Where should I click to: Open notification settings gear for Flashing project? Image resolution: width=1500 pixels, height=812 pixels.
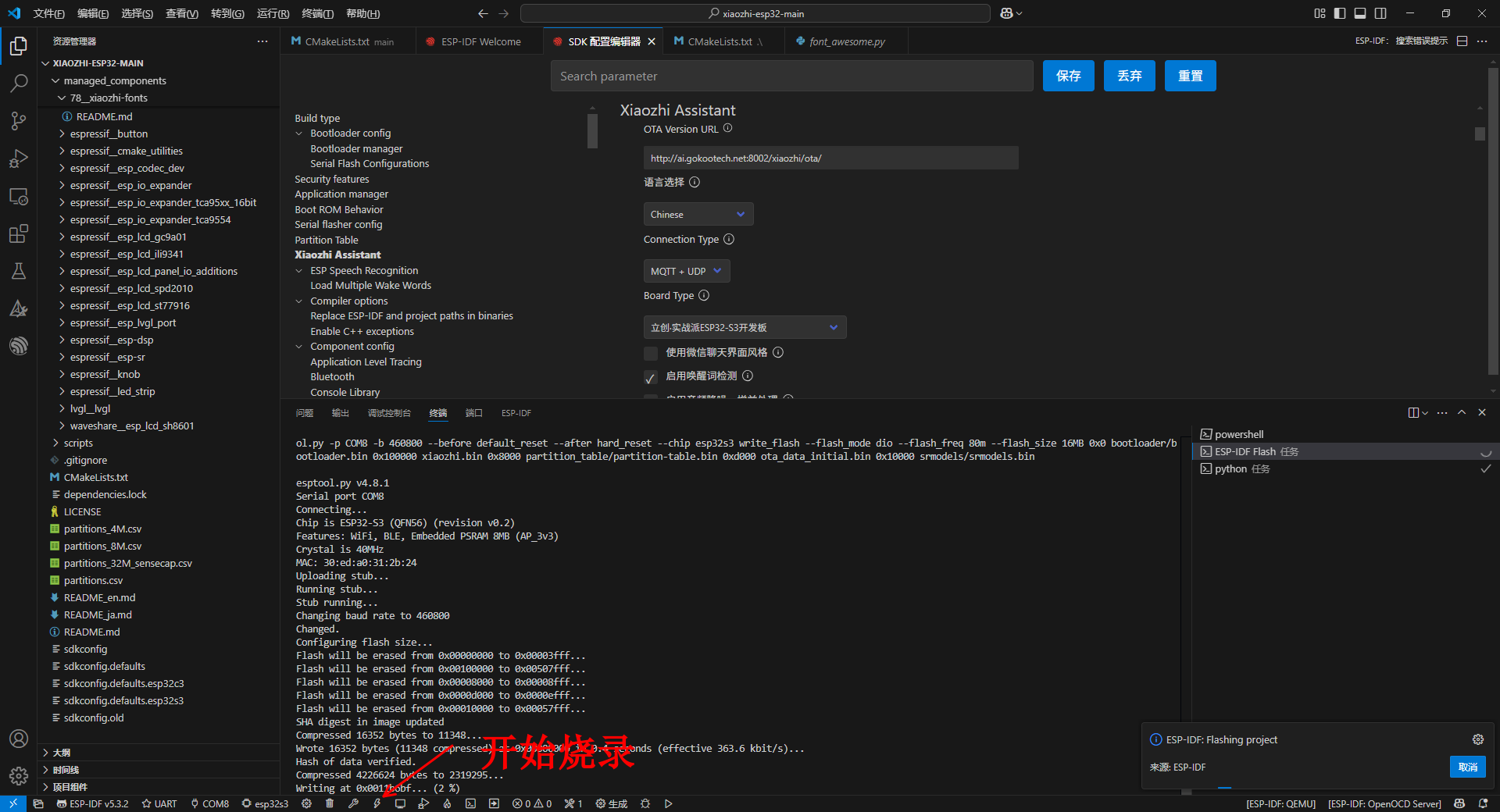coord(1477,739)
